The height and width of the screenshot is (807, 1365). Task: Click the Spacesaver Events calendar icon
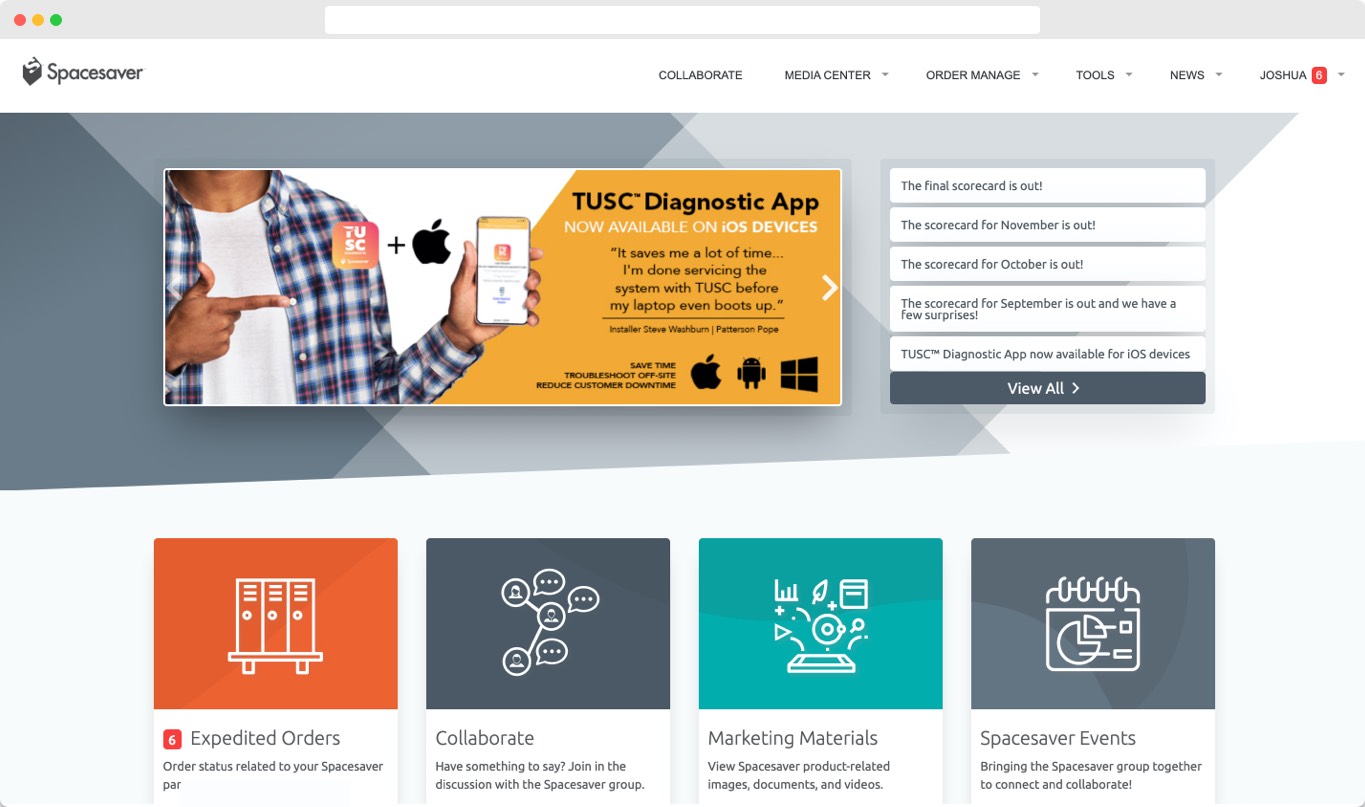[1093, 623]
